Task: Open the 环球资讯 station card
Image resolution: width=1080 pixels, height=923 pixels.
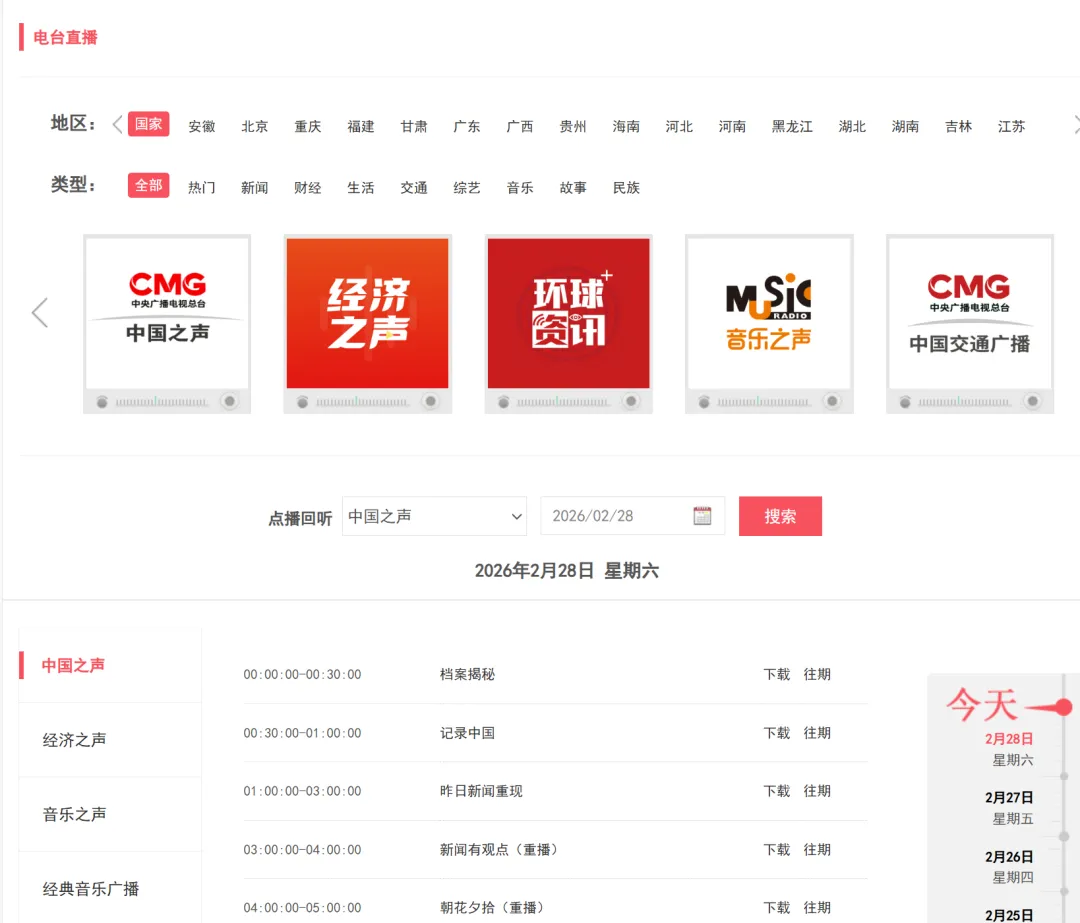Action: [x=568, y=324]
